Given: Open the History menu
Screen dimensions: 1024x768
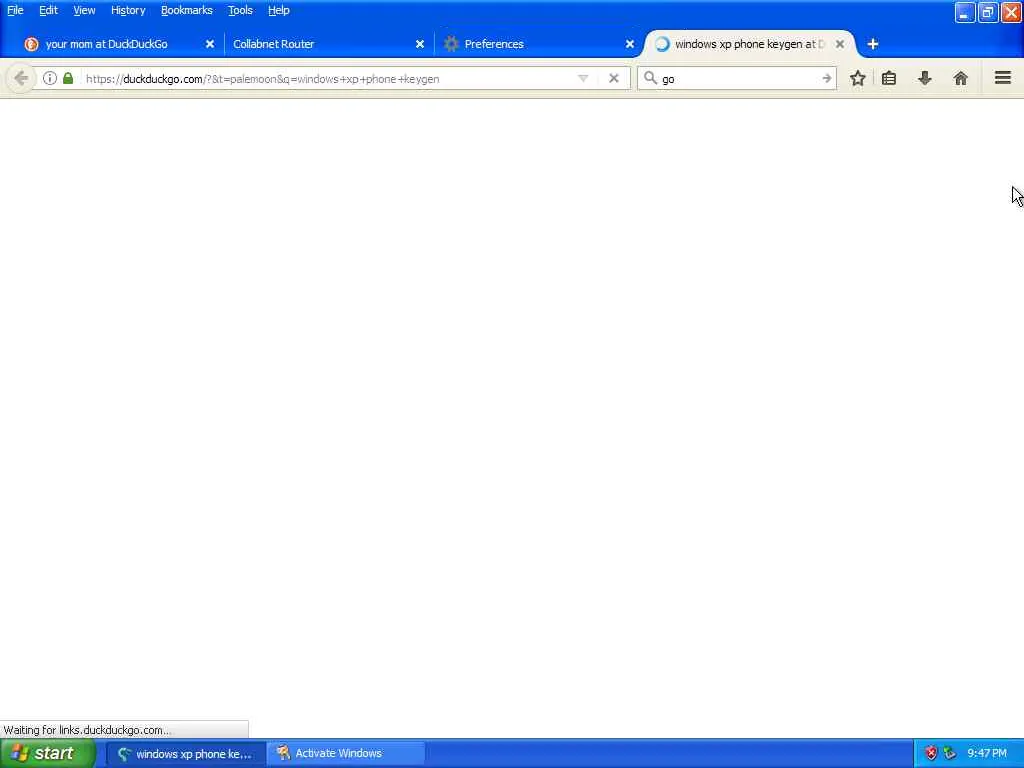Looking at the screenshot, I should pos(128,10).
